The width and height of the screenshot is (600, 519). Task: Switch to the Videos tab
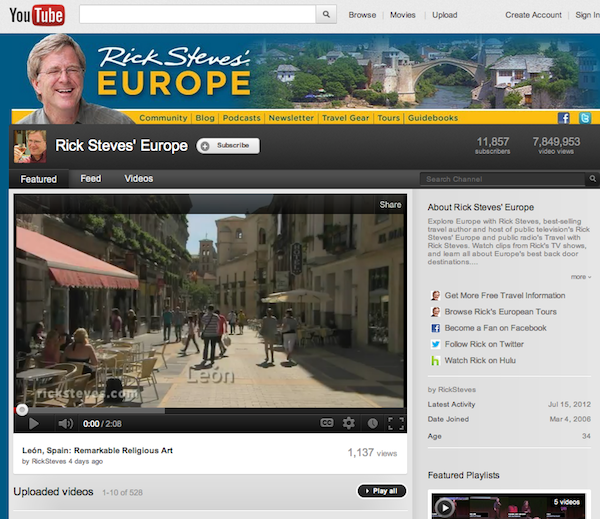[139, 179]
